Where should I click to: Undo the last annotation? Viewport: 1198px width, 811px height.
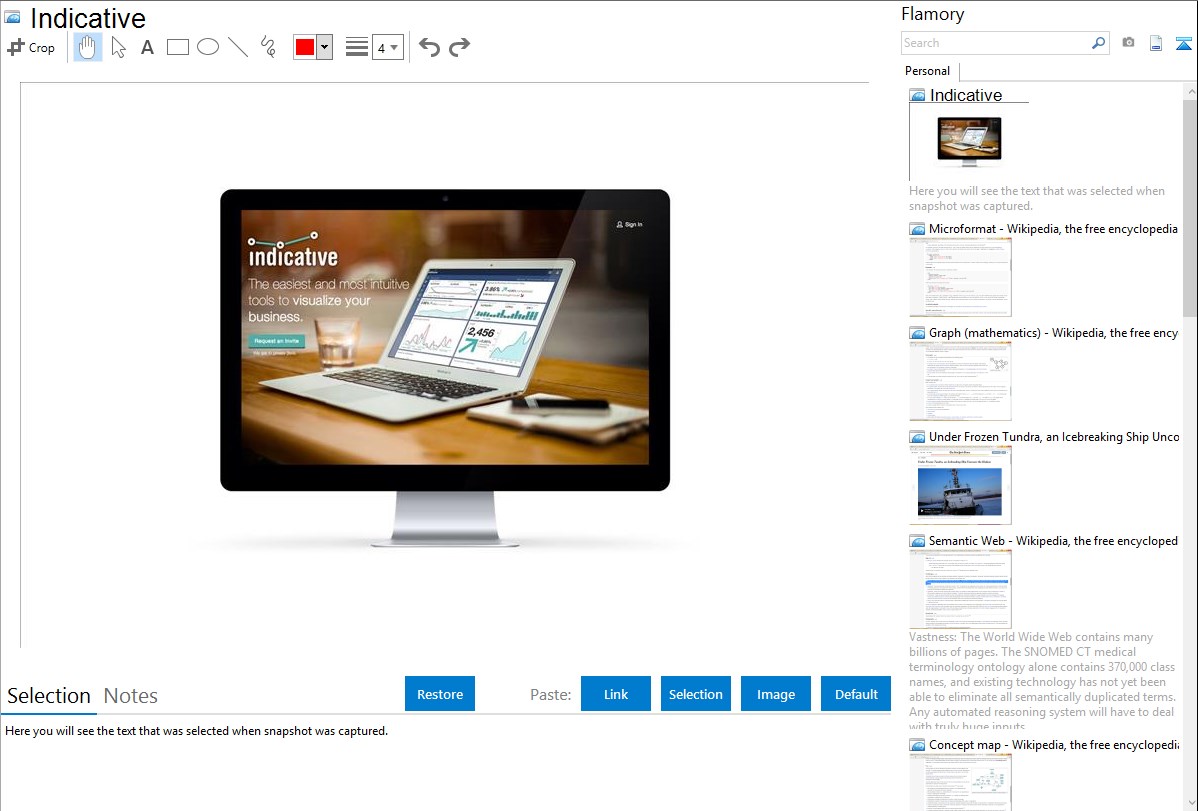pos(429,47)
